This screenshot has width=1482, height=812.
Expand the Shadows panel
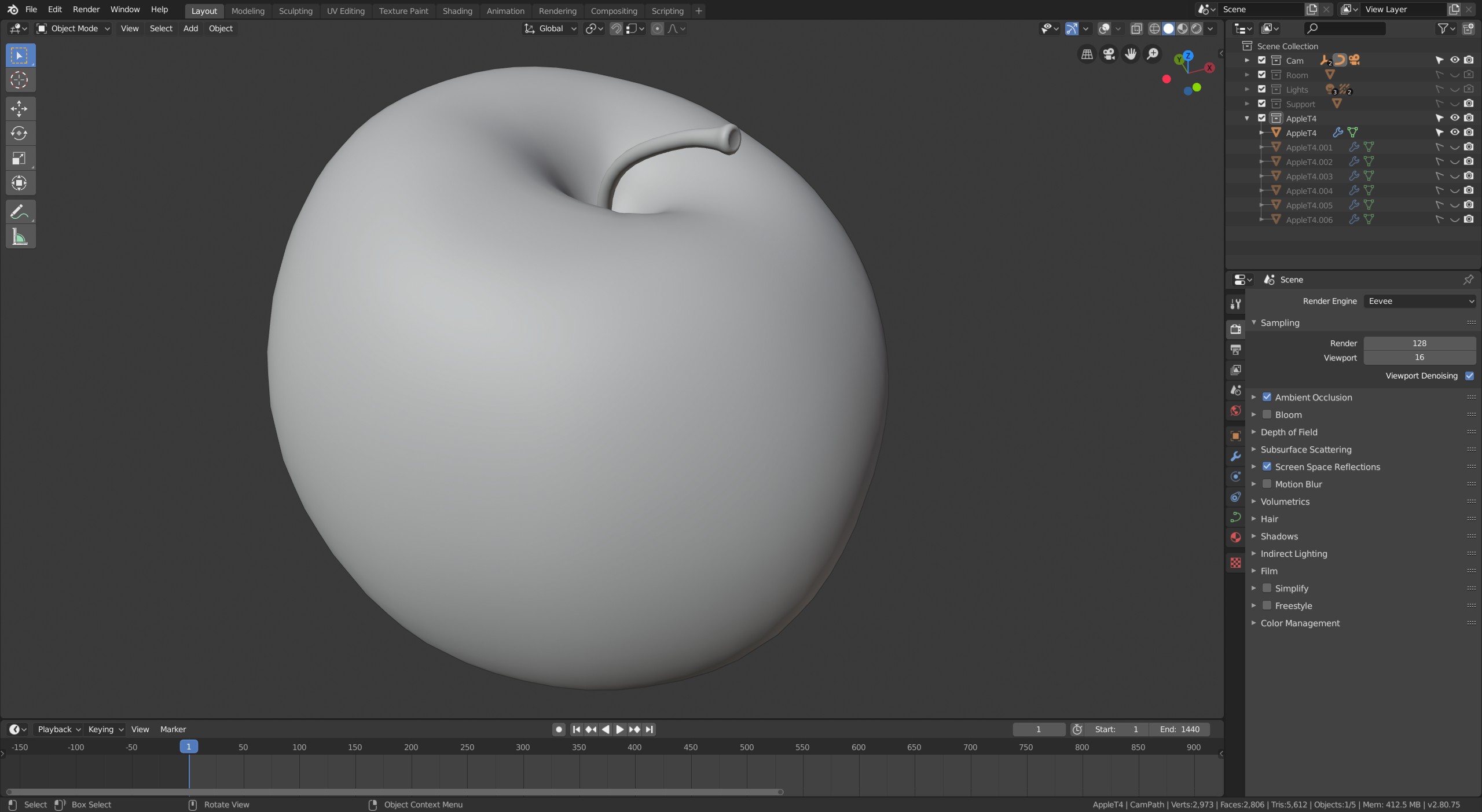1279,536
